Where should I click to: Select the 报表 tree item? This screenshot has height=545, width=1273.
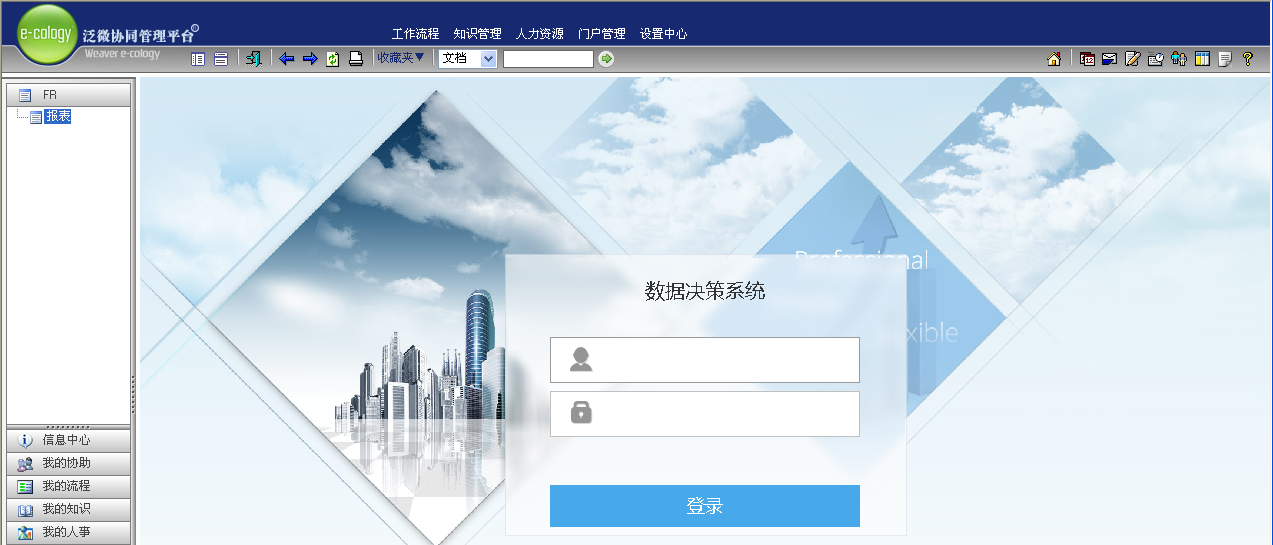point(58,116)
